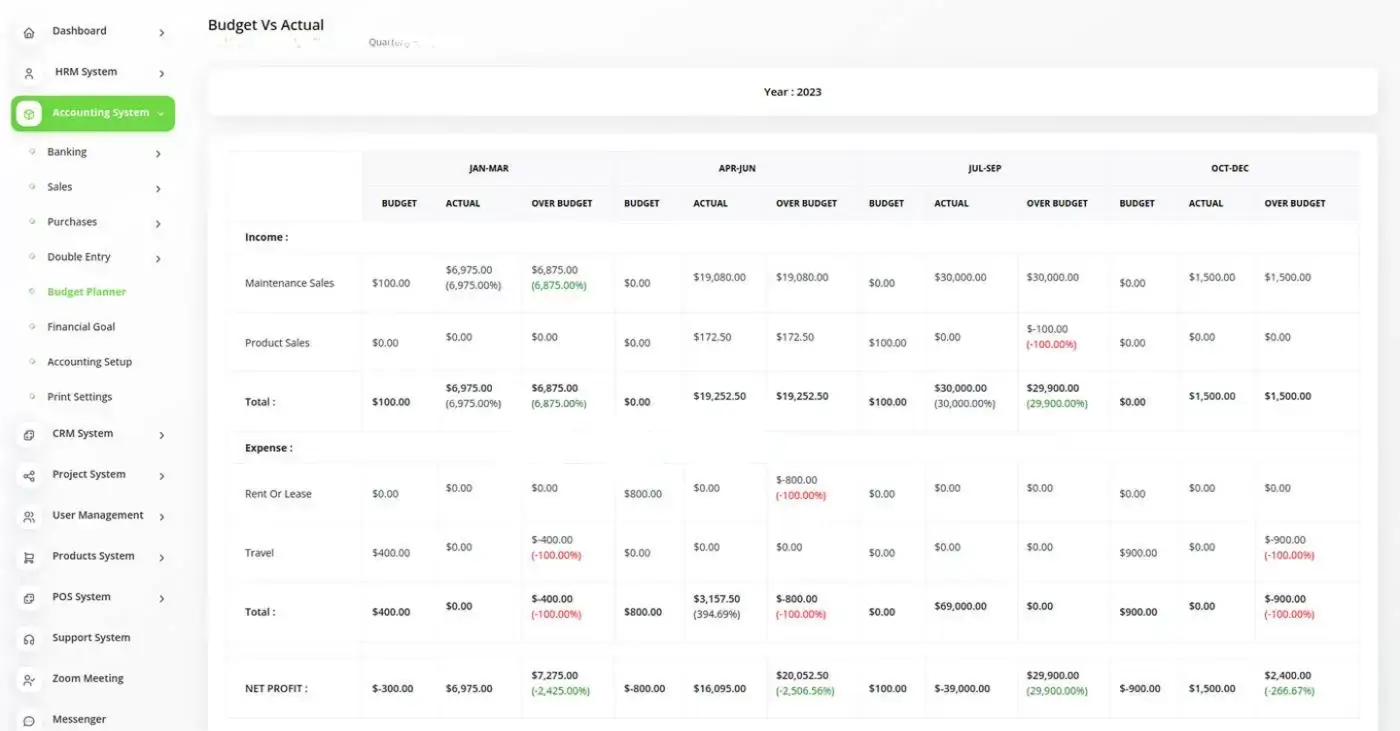Click the HRM System person icon
This screenshot has width=1400, height=731.
[x=29, y=73]
